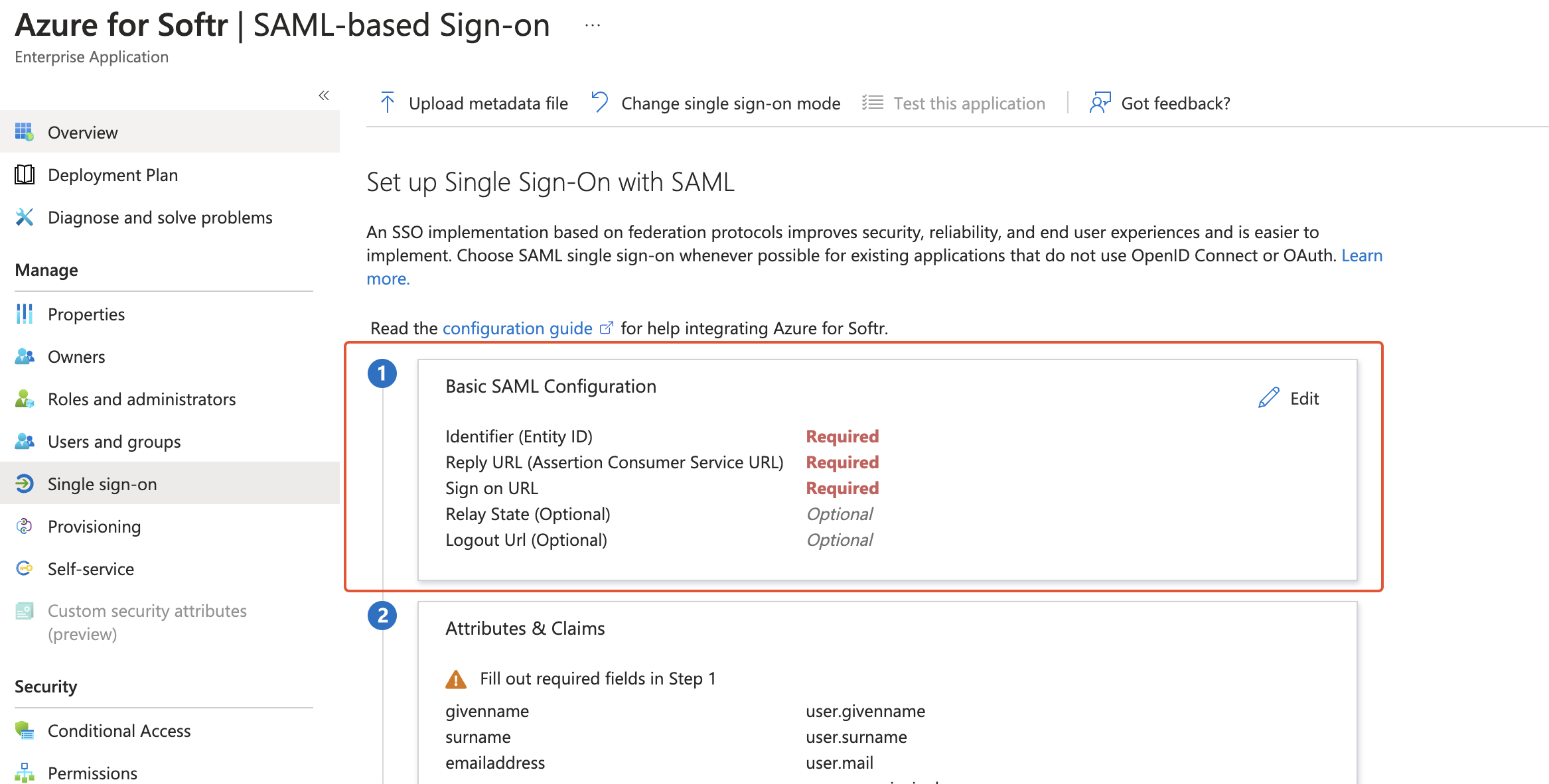Select the Users and groups icon
The image size is (1549, 784).
(24, 440)
